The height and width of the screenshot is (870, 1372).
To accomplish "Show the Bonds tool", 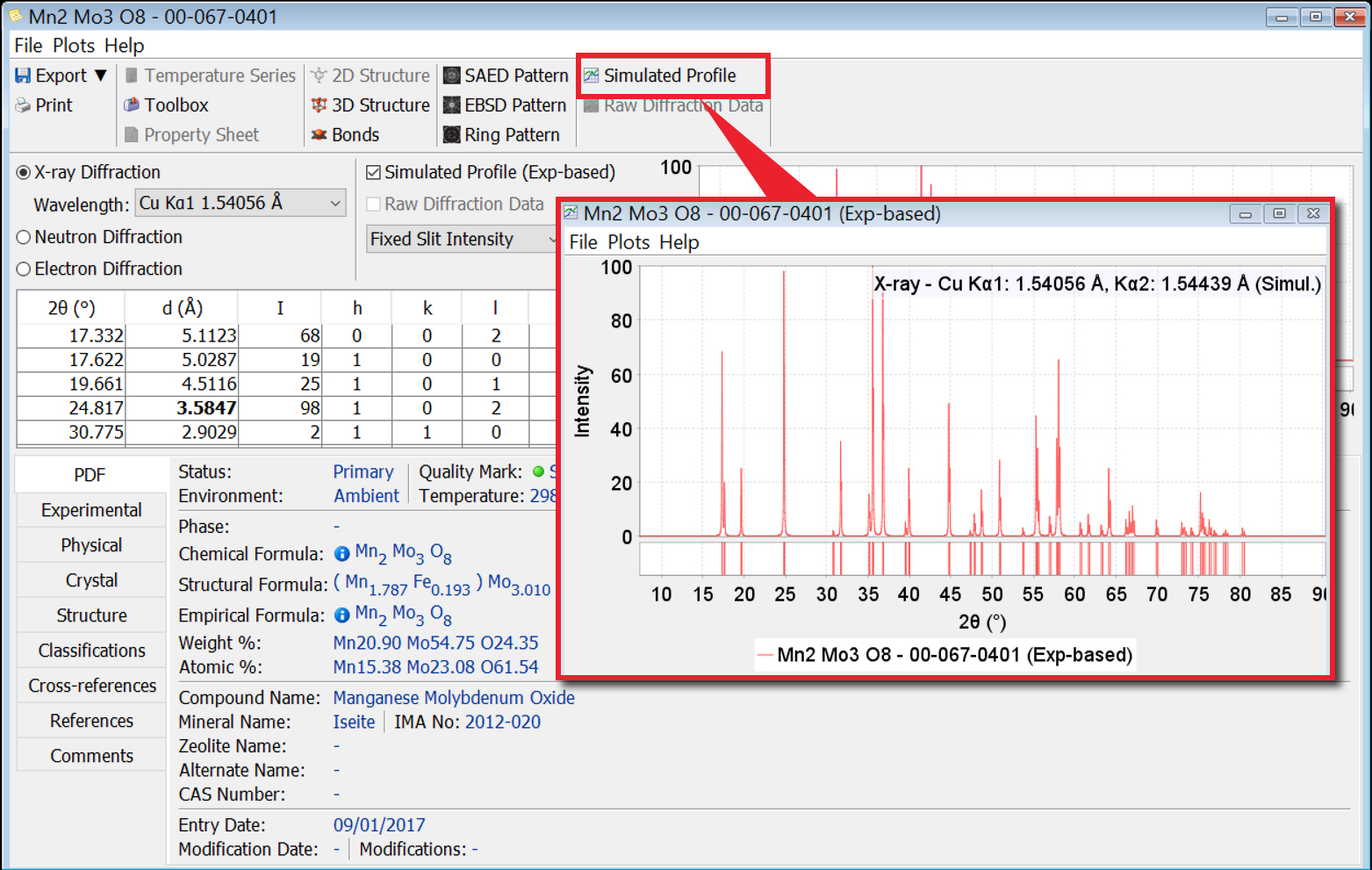I will pyautogui.click(x=346, y=135).
